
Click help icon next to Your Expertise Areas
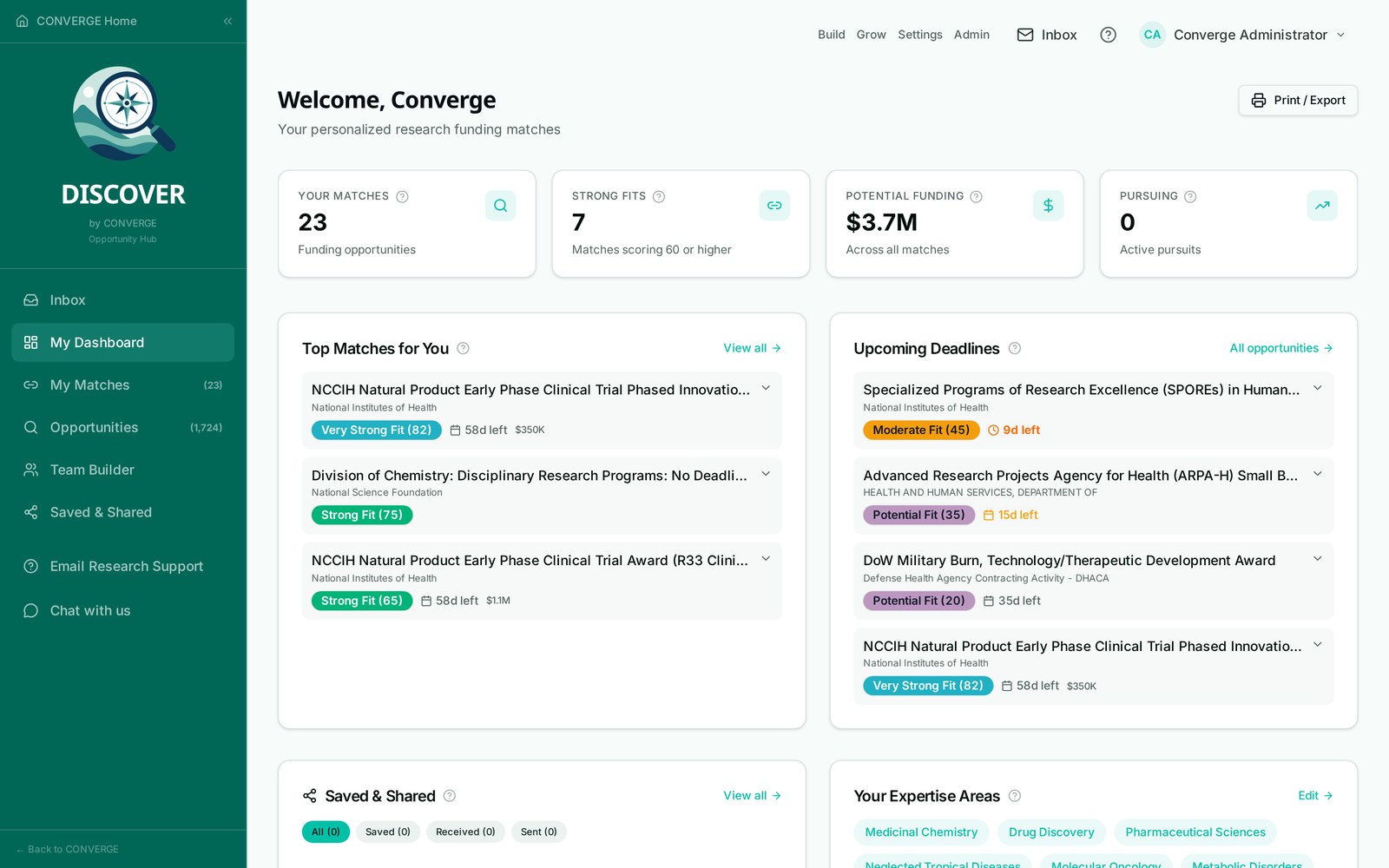pos(1014,796)
